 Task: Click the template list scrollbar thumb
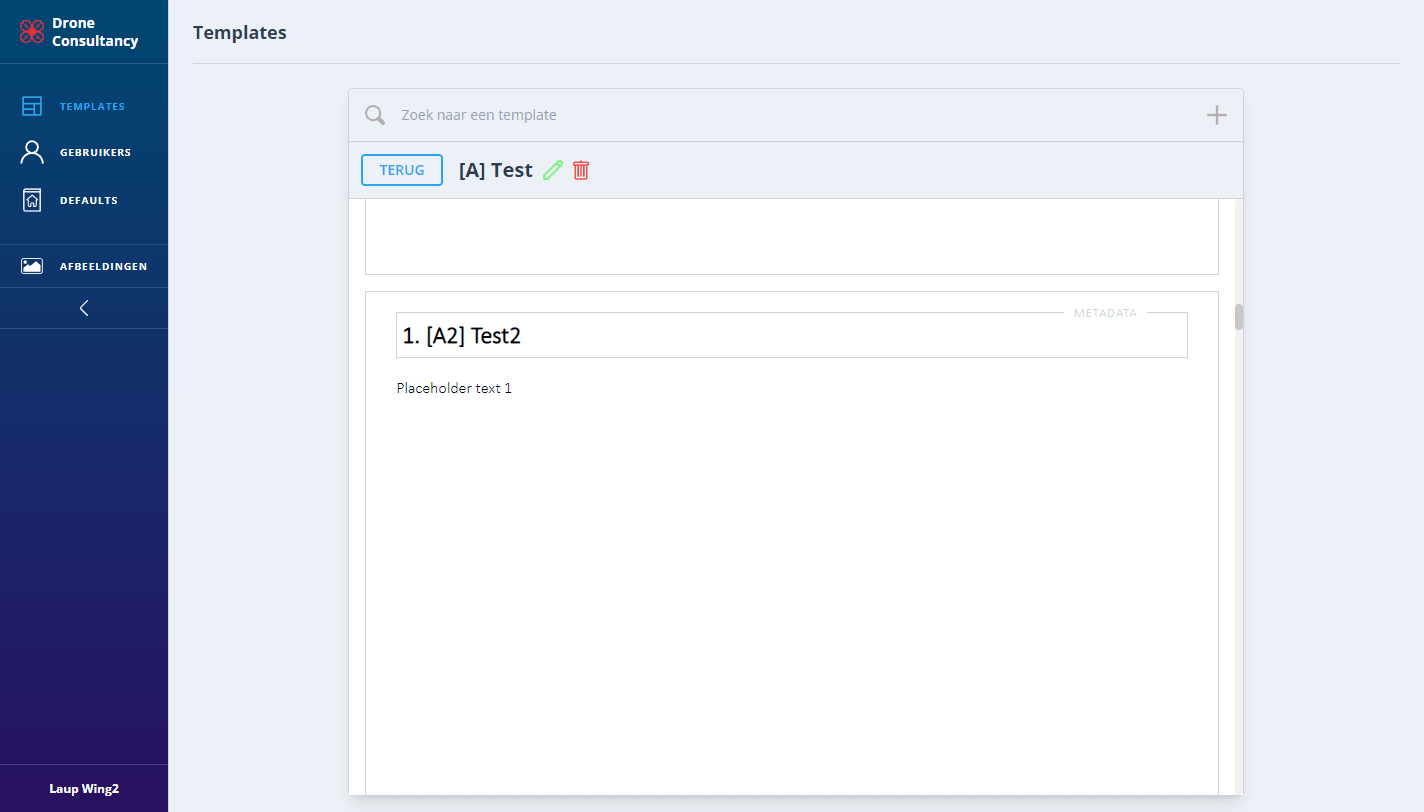pos(1239,317)
